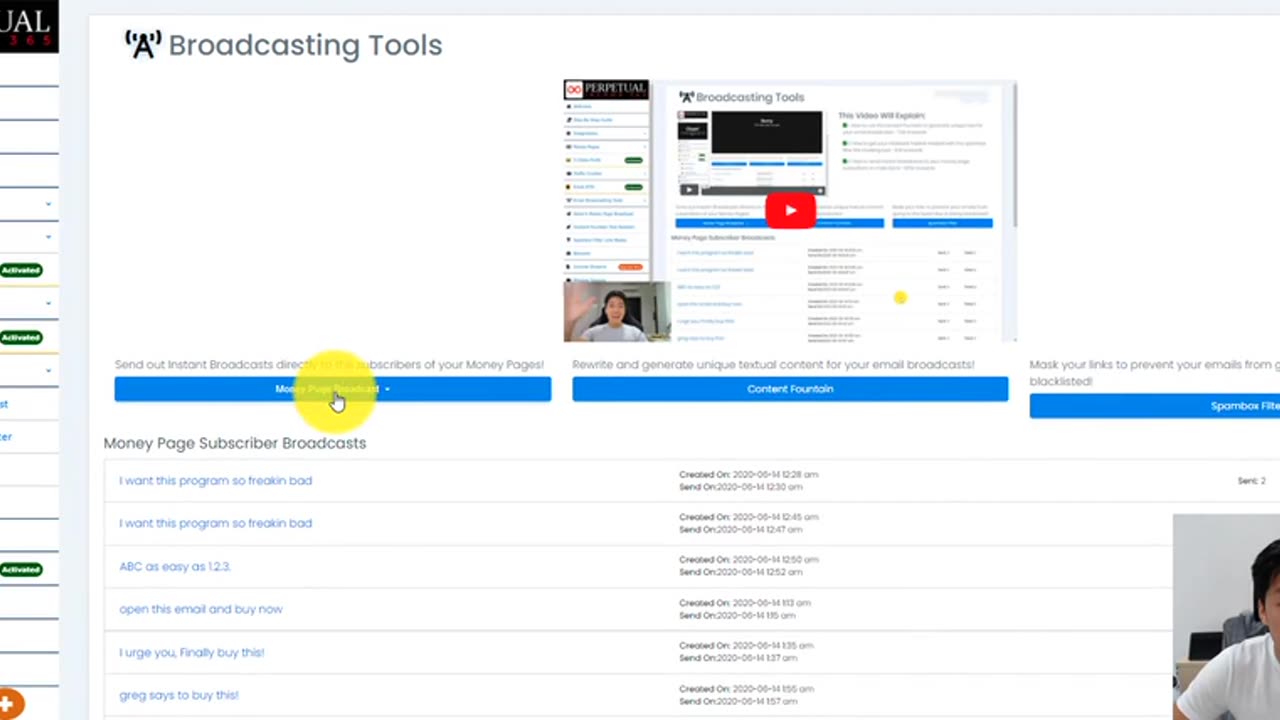Click the 'Created On: 2020-06-14 12:50 am' text
Screen dimensions: 1280x720
point(748,560)
